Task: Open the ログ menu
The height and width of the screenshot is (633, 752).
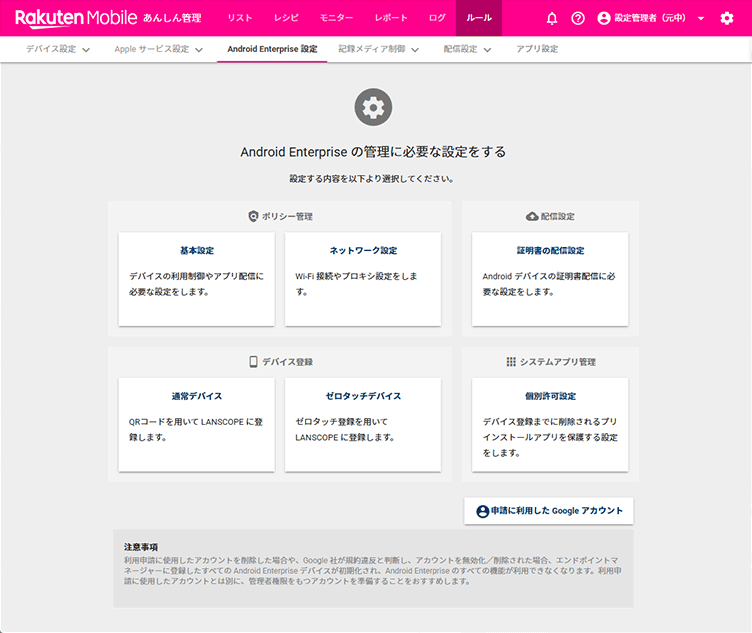Action: tap(436, 18)
